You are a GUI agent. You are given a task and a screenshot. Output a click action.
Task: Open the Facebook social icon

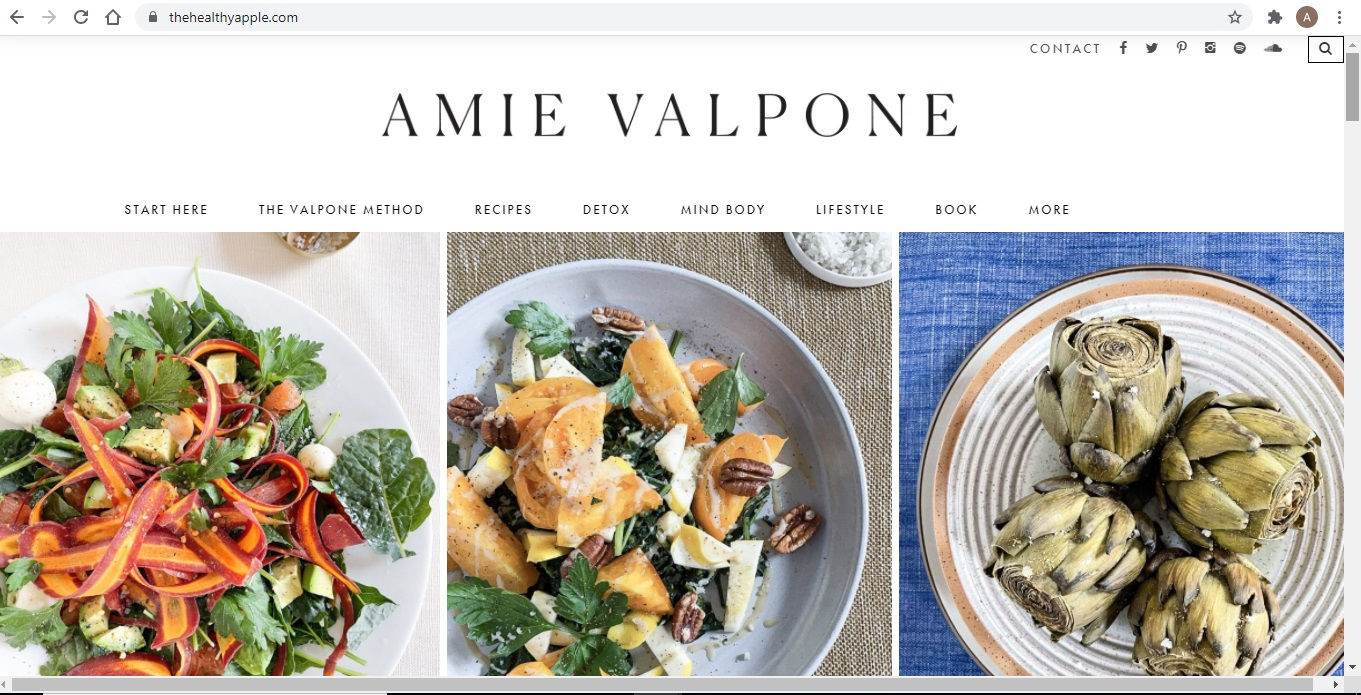click(x=1123, y=48)
